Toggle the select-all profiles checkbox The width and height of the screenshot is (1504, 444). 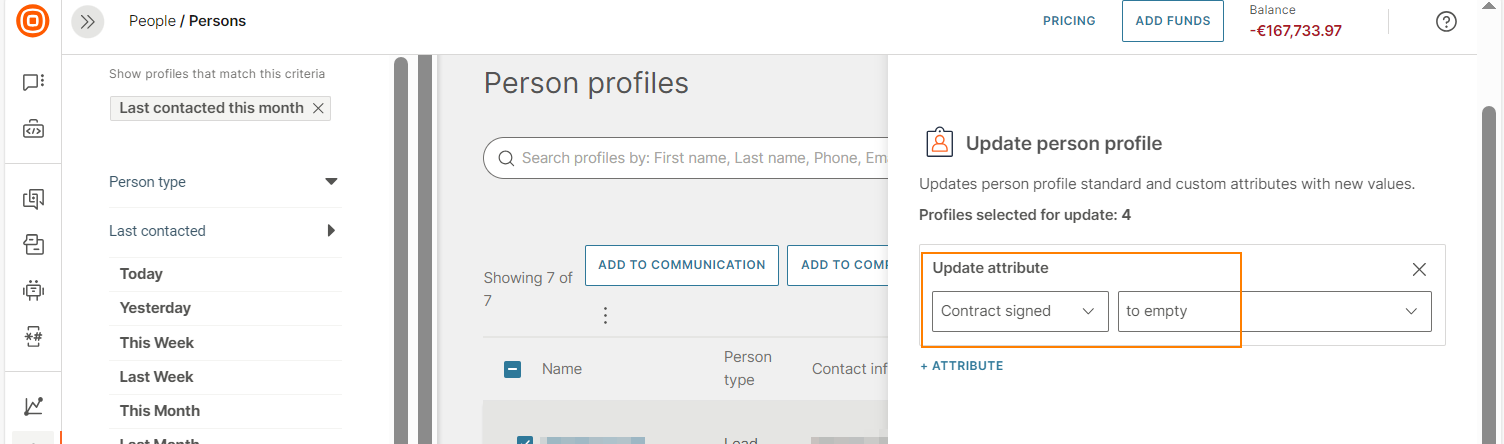pyautogui.click(x=512, y=369)
